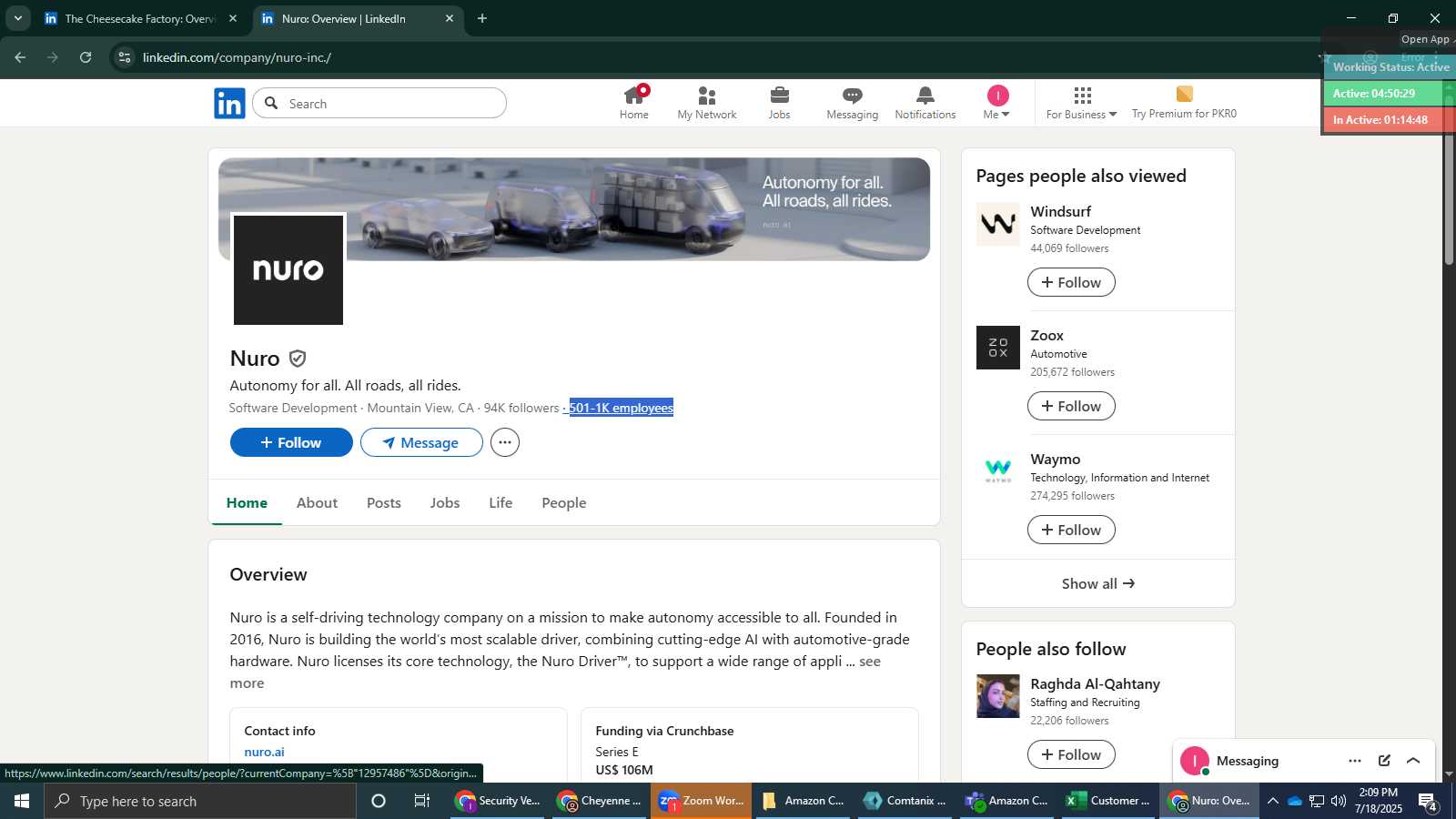The width and height of the screenshot is (1456, 819).
Task: Open Zoom Workplace from taskbar
Action: [x=701, y=801]
